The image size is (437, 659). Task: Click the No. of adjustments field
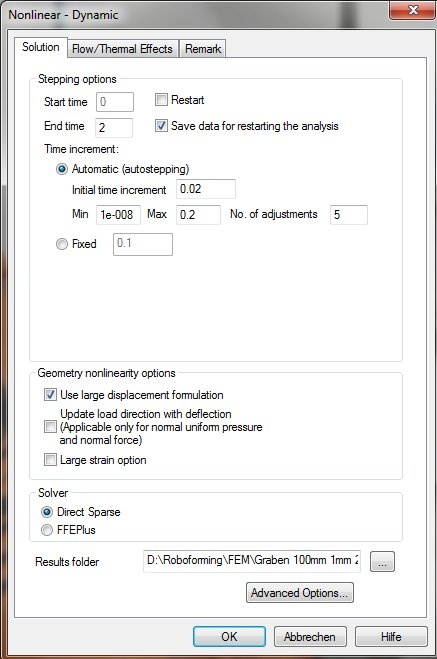(349, 215)
